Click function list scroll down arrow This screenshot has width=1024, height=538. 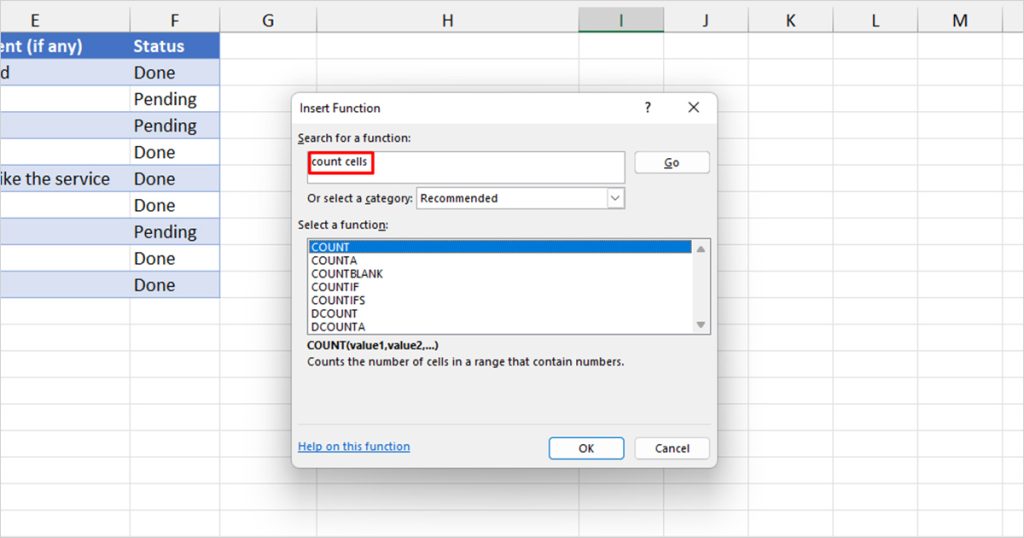coord(701,324)
